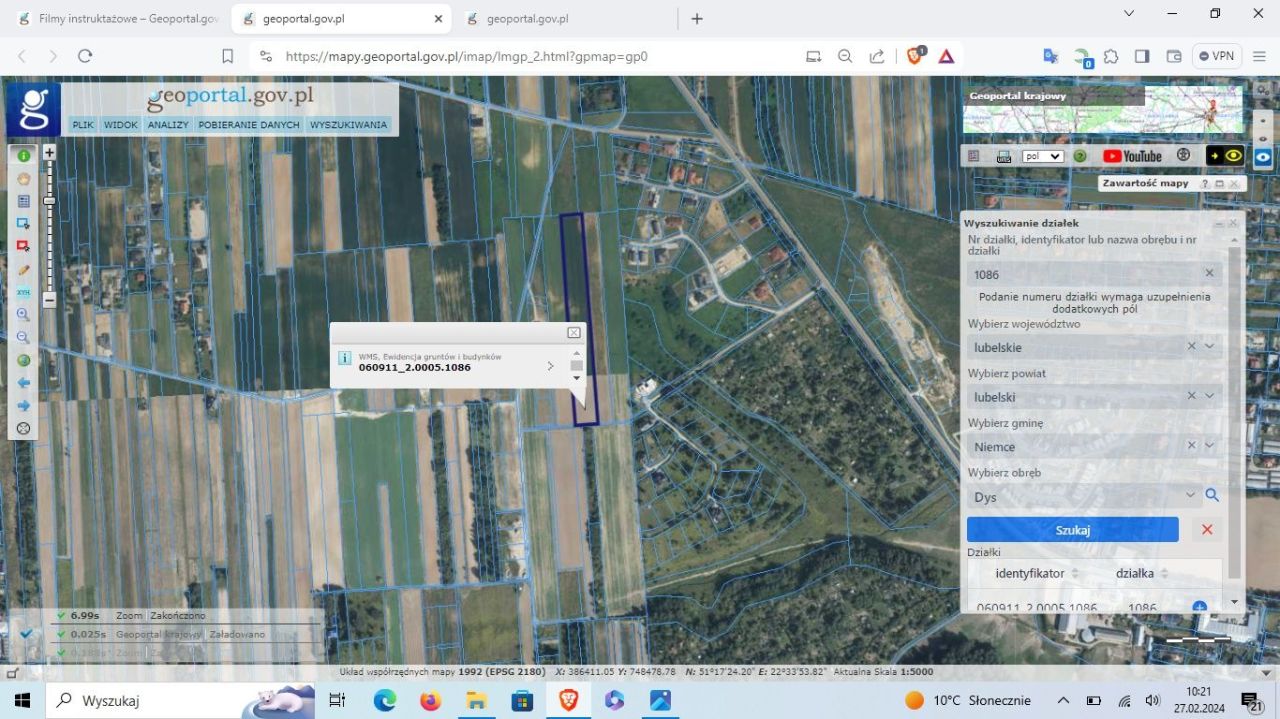Open the gmina dropdown showing Niemce
The height and width of the screenshot is (719, 1280).
pyautogui.click(x=1210, y=446)
